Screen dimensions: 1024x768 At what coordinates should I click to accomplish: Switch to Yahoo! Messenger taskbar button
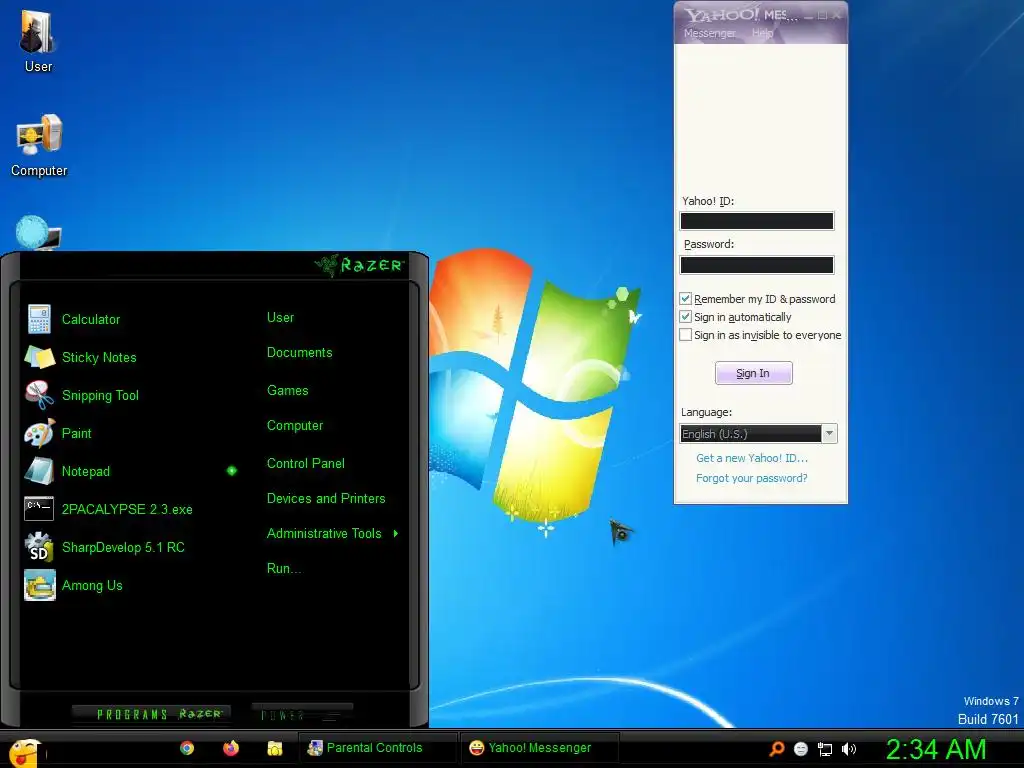click(539, 748)
